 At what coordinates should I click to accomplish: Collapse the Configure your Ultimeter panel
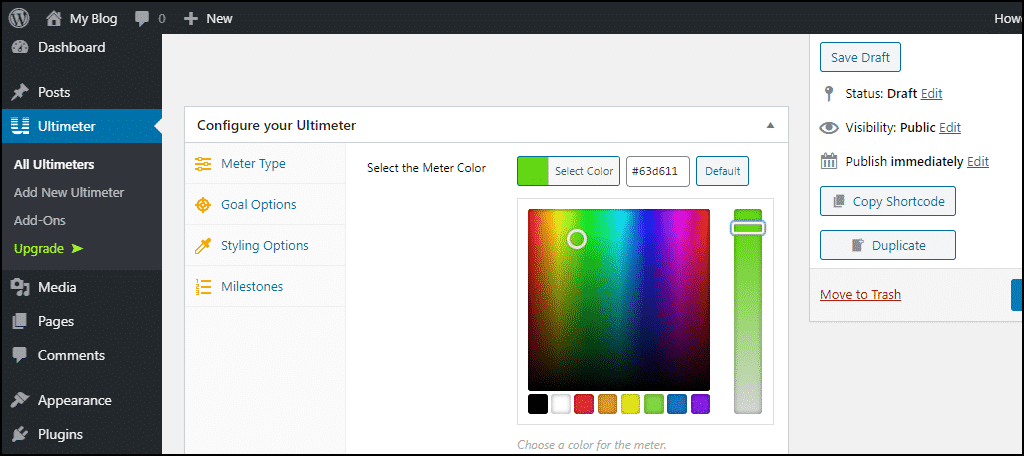[x=771, y=125]
